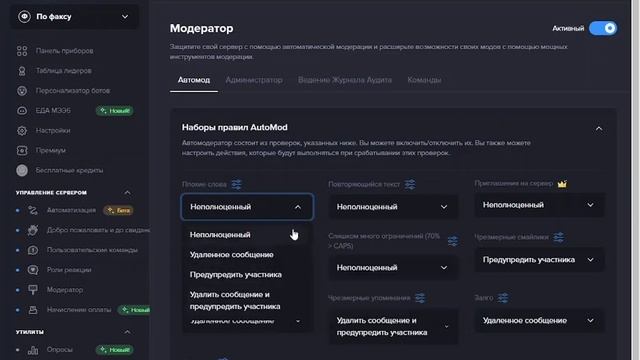
Task: Collapse the Управление сервером sidebar section
Action: tap(127, 192)
